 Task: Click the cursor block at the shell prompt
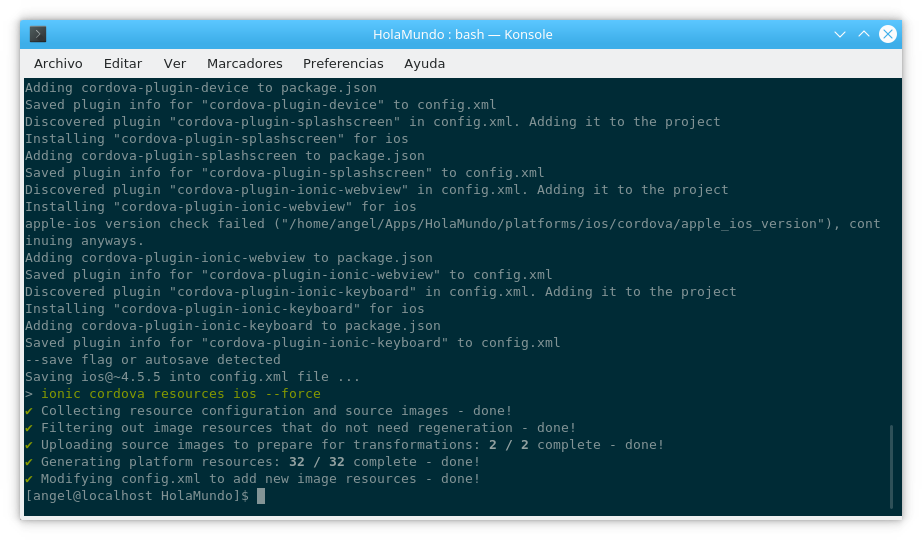(x=261, y=496)
